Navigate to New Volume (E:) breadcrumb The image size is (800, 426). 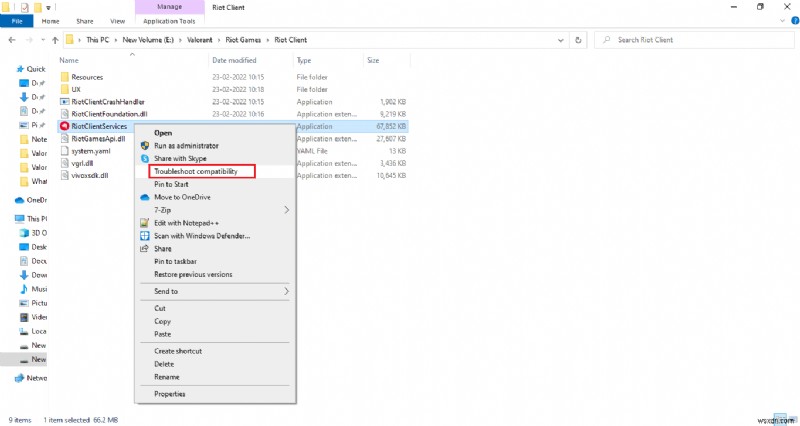click(148, 40)
